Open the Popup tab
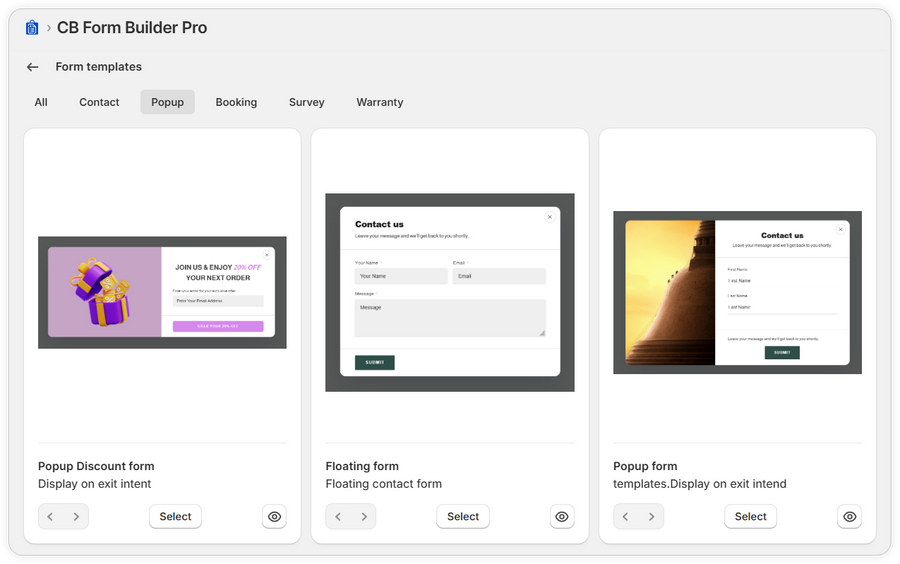900x564 pixels. pos(168,102)
